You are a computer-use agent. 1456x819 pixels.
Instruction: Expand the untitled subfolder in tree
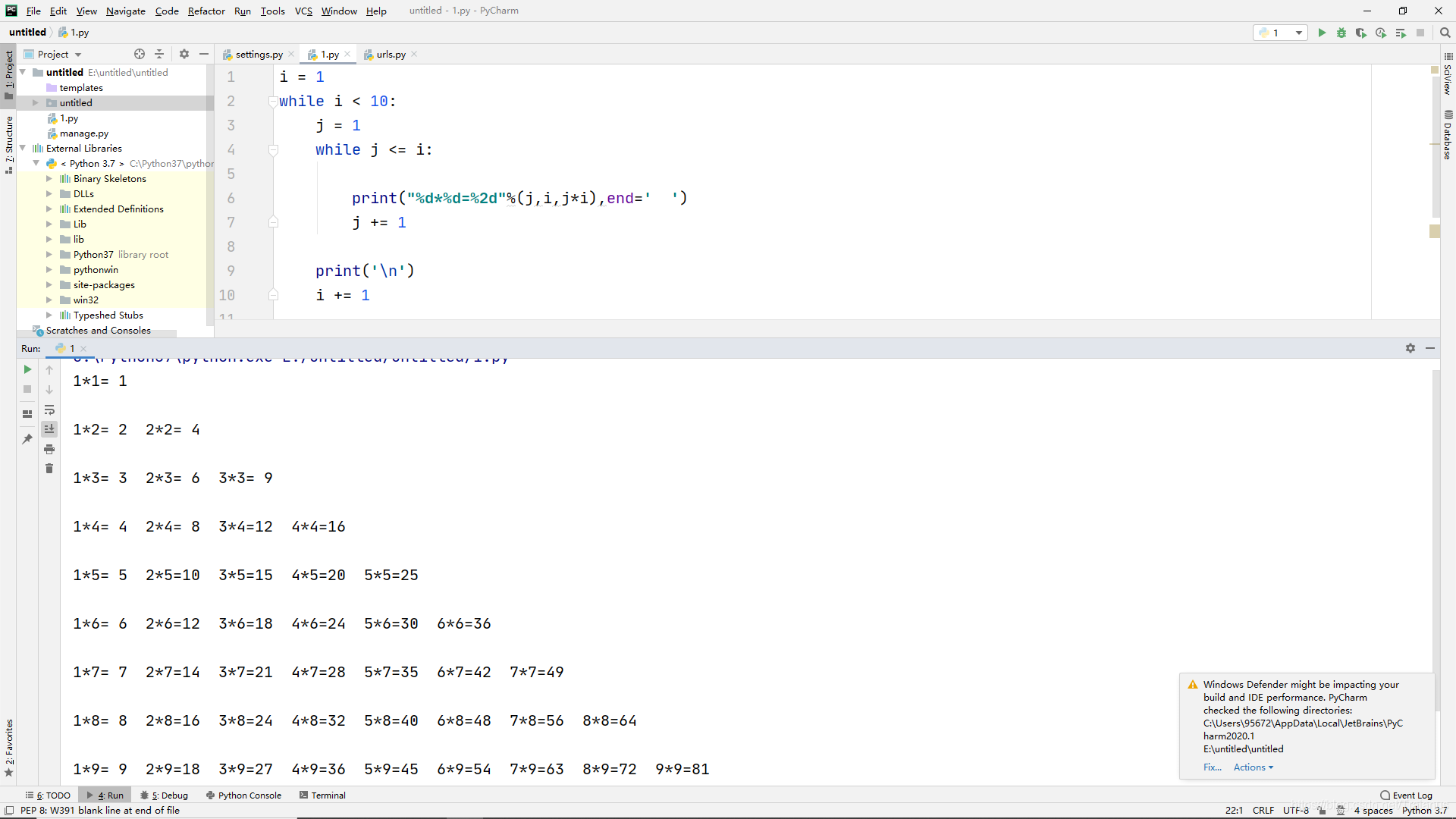(x=36, y=102)
